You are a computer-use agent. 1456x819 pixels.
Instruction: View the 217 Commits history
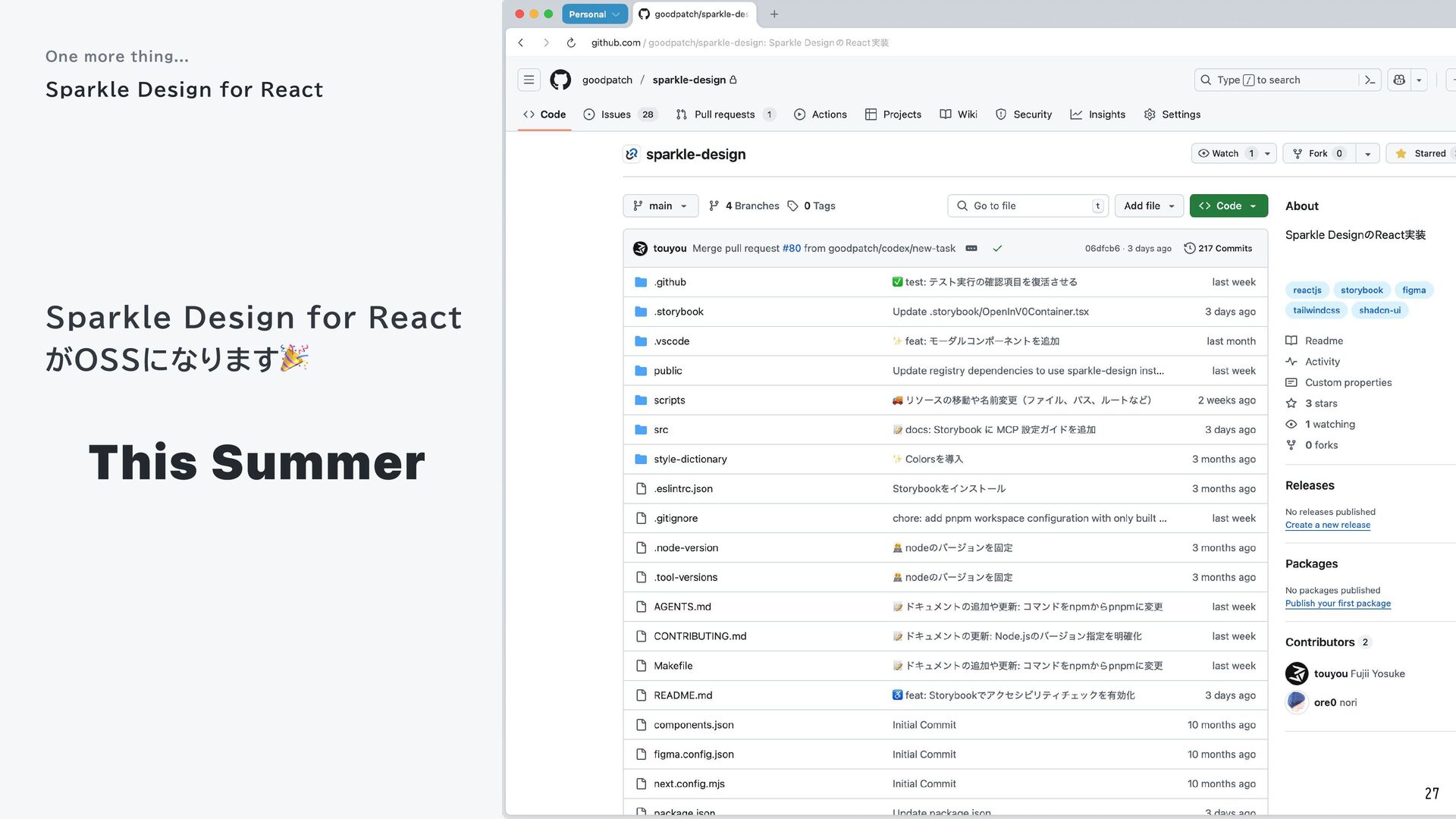1218,248
